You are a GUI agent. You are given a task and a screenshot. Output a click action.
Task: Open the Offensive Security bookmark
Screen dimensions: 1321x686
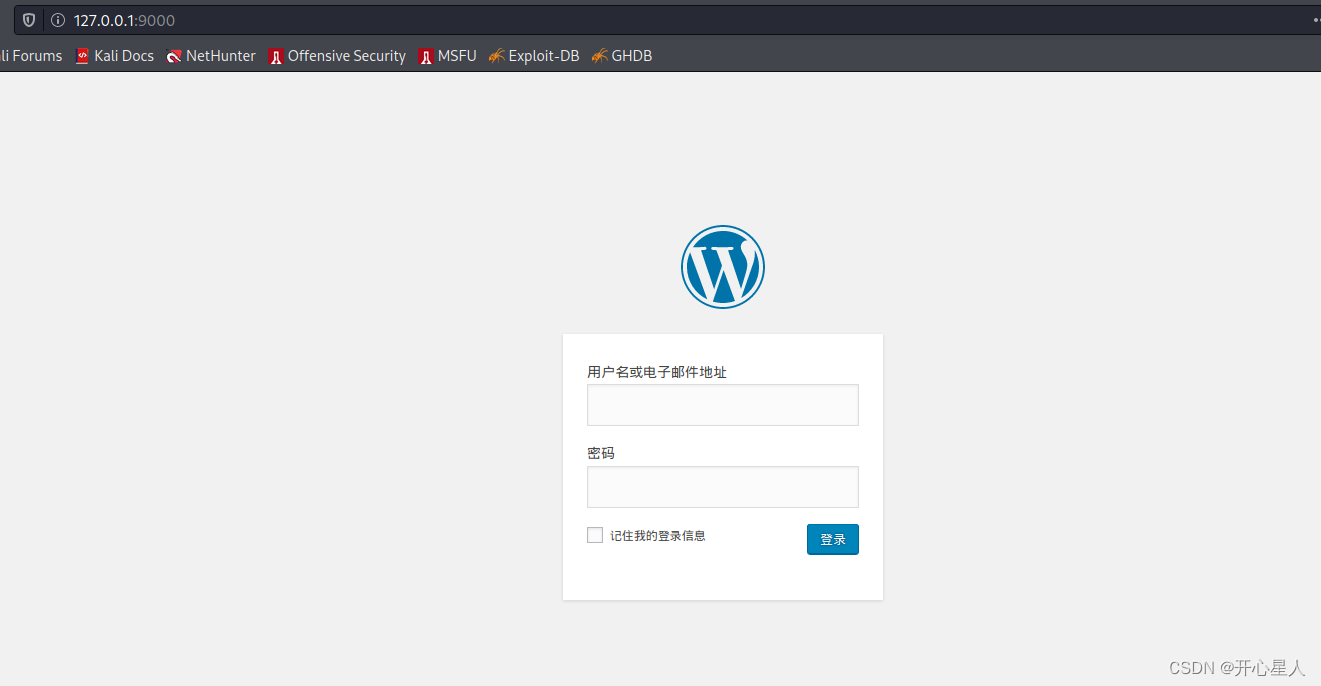337,56
